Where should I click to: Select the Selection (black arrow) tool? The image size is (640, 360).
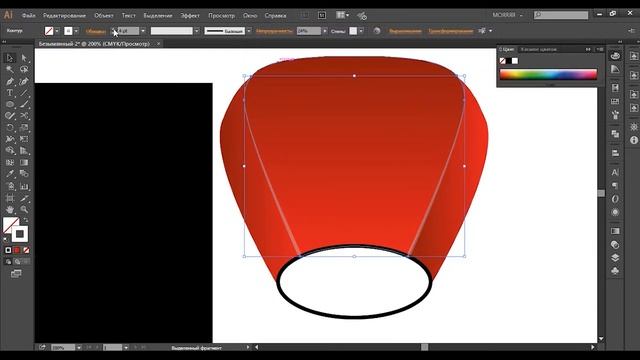pyautogui.click(x=10, y=58)
